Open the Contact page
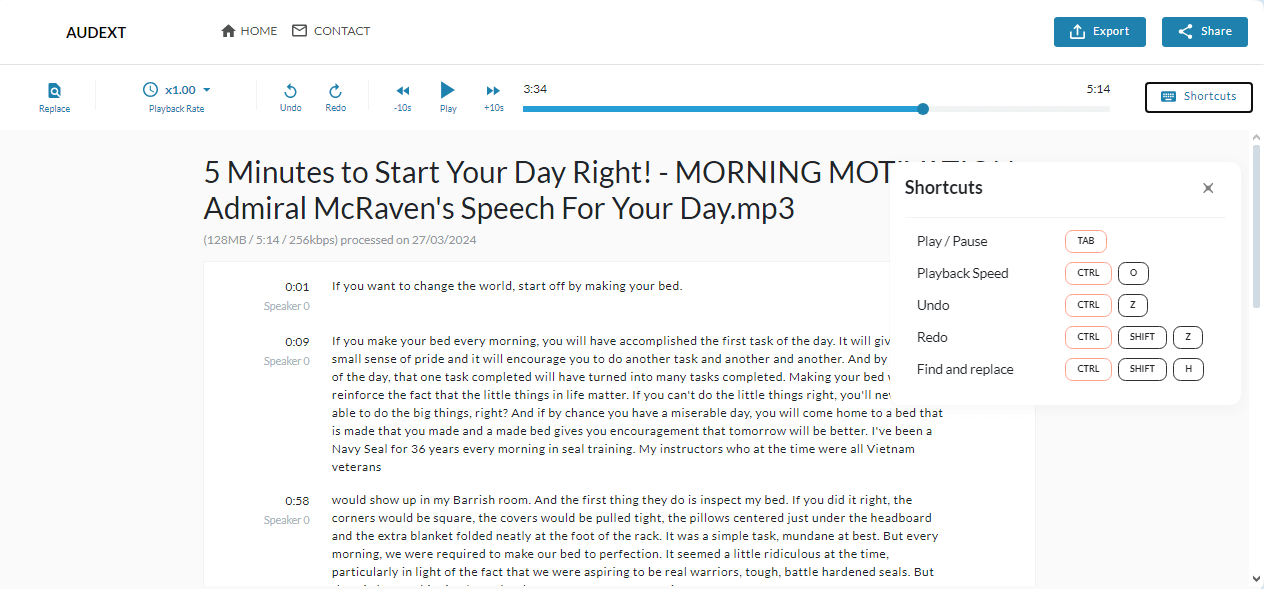Screen dimensions: 1264x589 pos(331,31)
